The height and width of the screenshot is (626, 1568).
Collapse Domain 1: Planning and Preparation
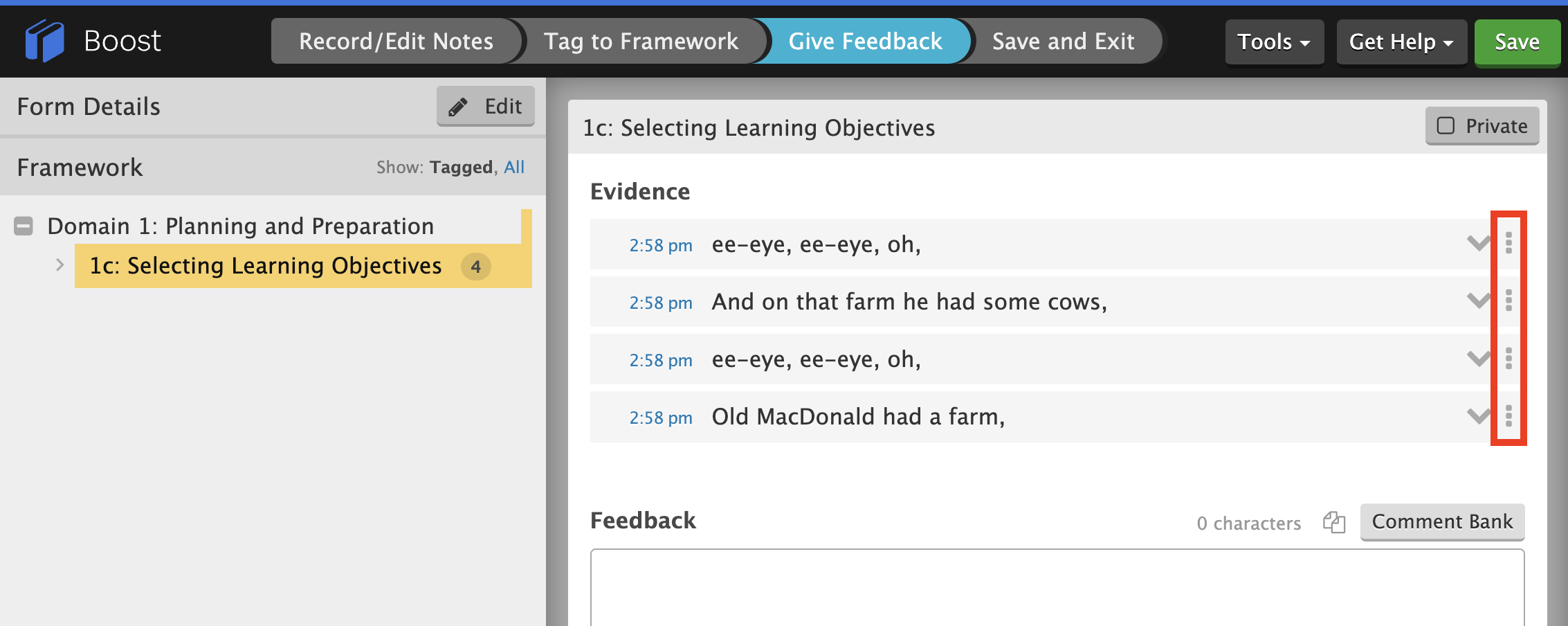[x=24, y=226]
